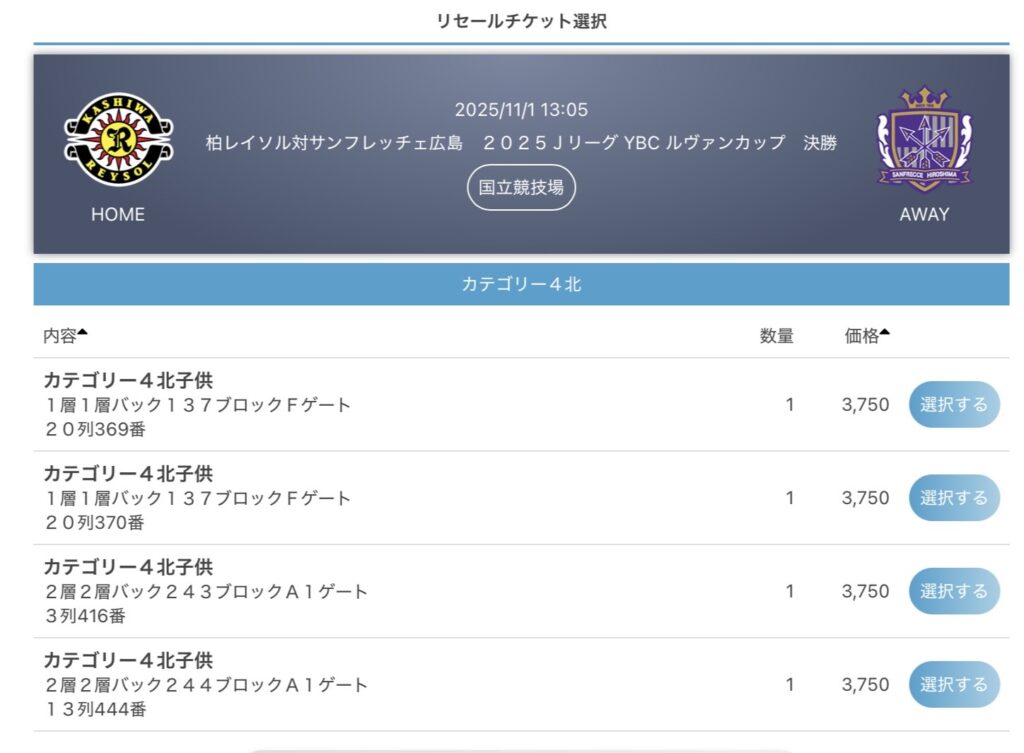Click the AWAY label under Sanfrecce
The height and width of the screenshot is (753, 1024).
coord(924,214)
